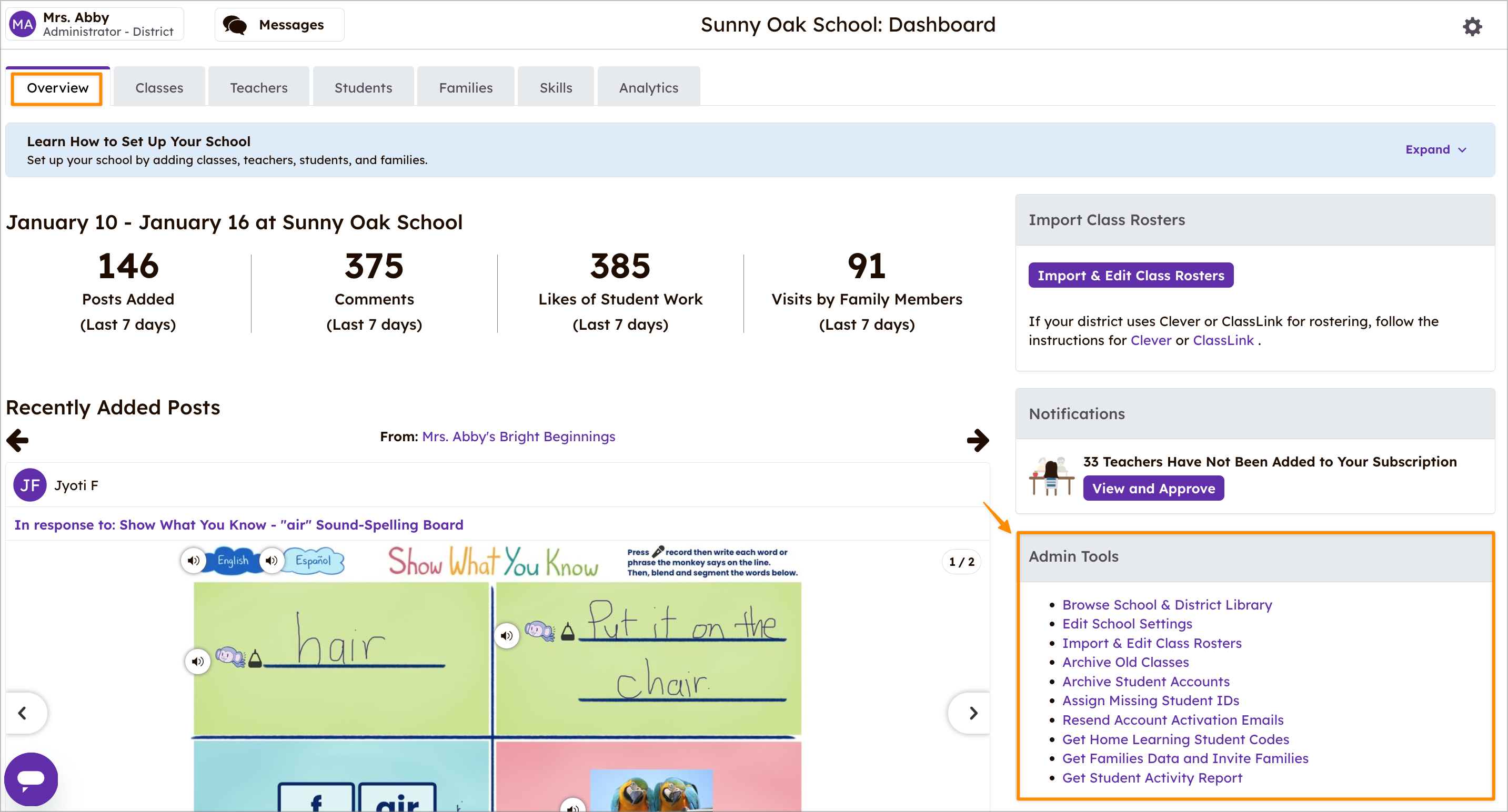Screen dimensions: 1508x812
Task: Open the support chat bubble
Action: tap(31, 779)
